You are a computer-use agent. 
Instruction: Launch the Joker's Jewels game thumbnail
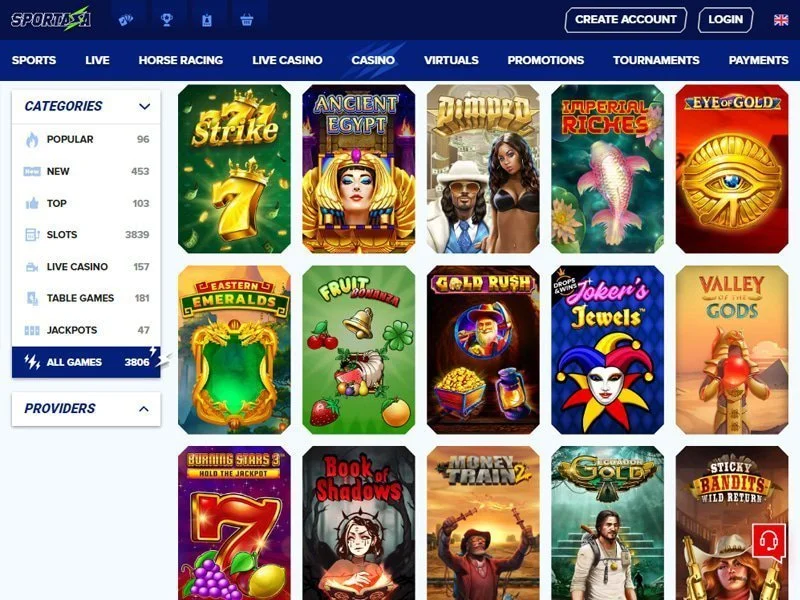click(x=608, y=349)
